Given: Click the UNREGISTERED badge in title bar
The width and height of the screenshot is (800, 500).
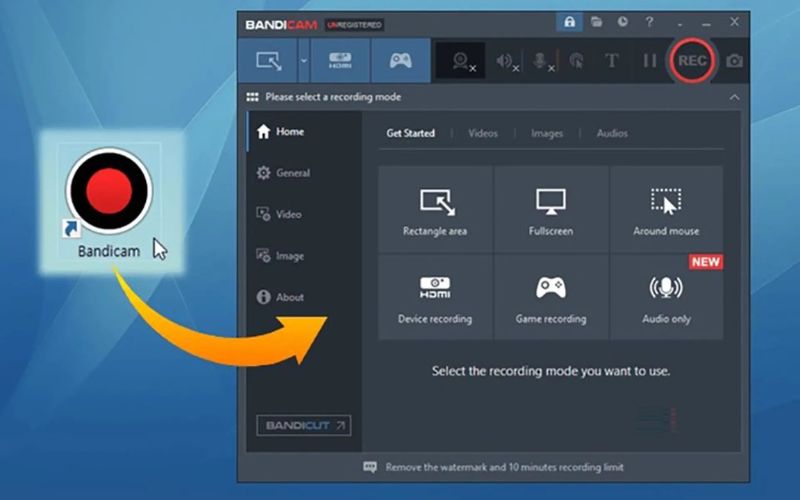Looking at the screenshot, I should pos(355,24).
